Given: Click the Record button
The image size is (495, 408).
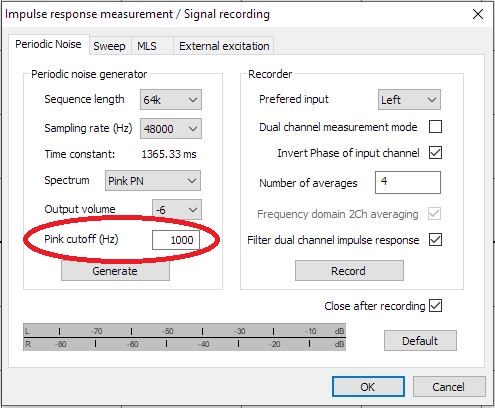Looking at the screenshot, I should click(x=349, y=271).
